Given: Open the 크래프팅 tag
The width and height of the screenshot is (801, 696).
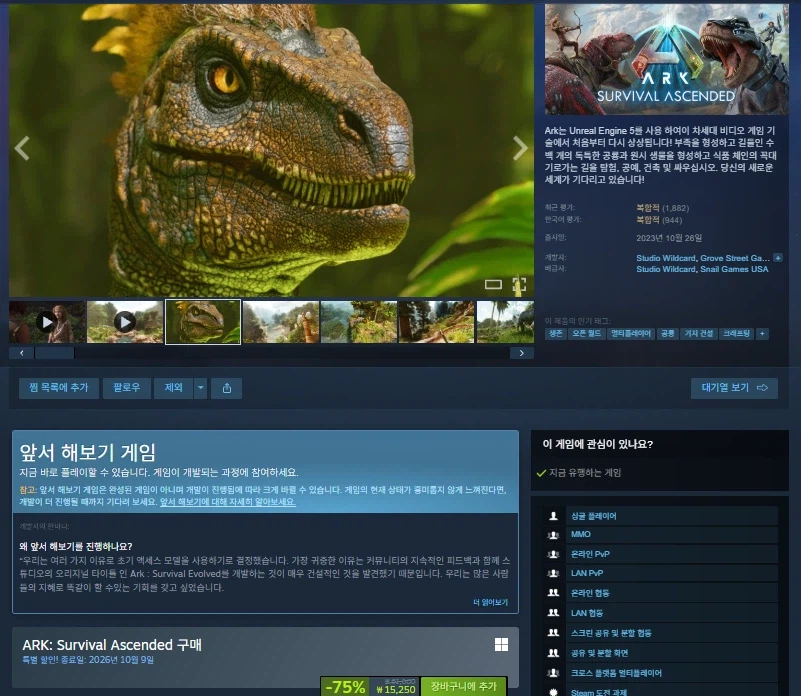Looking at the screenshot, I should tap(737, 333).
